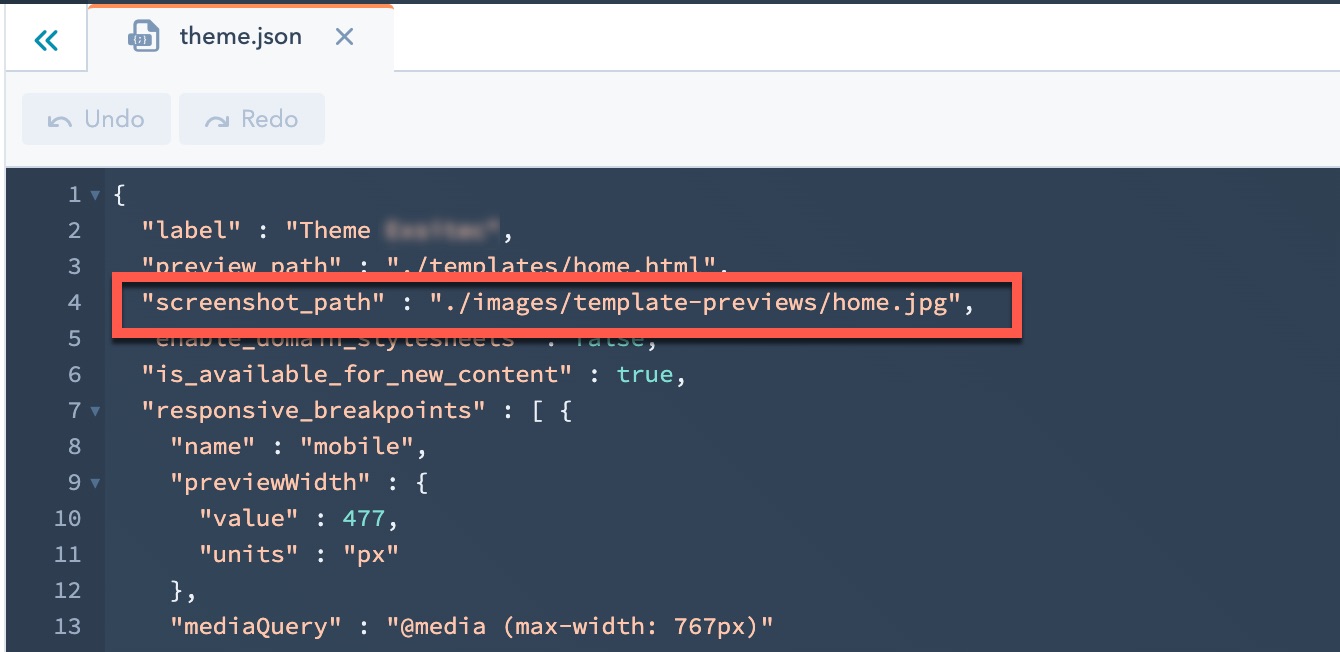Click the mediaQuery max-width string
This screenshot has height=652, width=1340.
click(x=580, y=626)
